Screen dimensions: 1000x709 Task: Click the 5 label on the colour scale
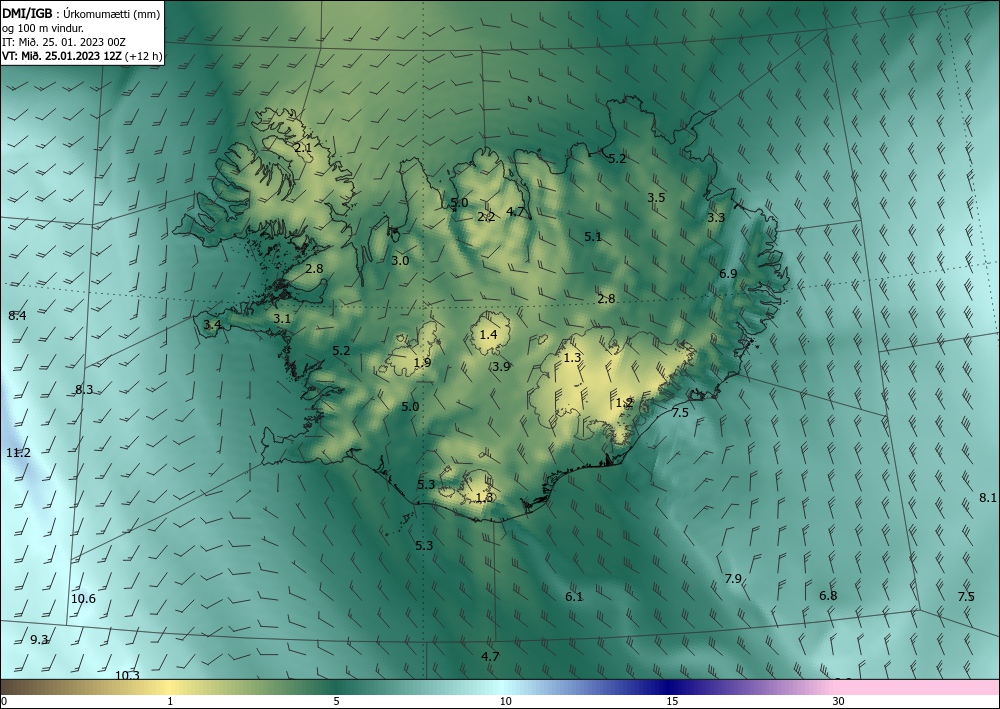336,702
